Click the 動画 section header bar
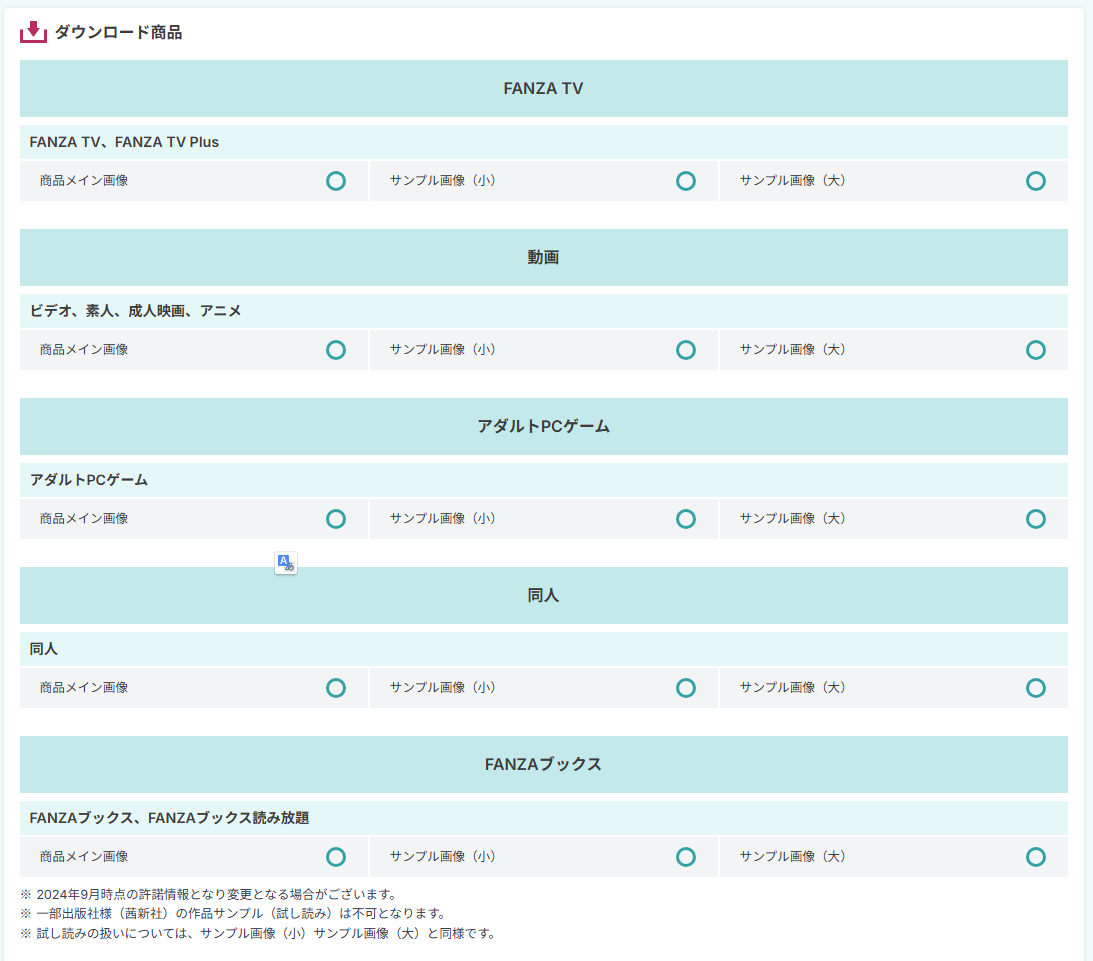Image resolution: width=1093 pixels, height=961 pixels. pos(543,258)
